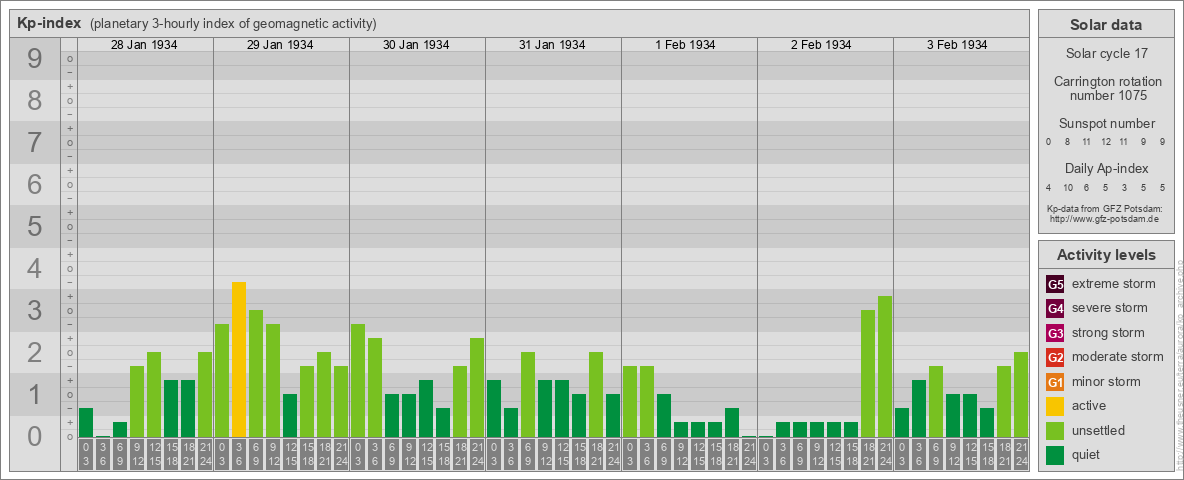The height and width of the screenshot is (480, 1184).
Task: Click the G2 moderate storm legend icon
Action: pos(1056,357)
